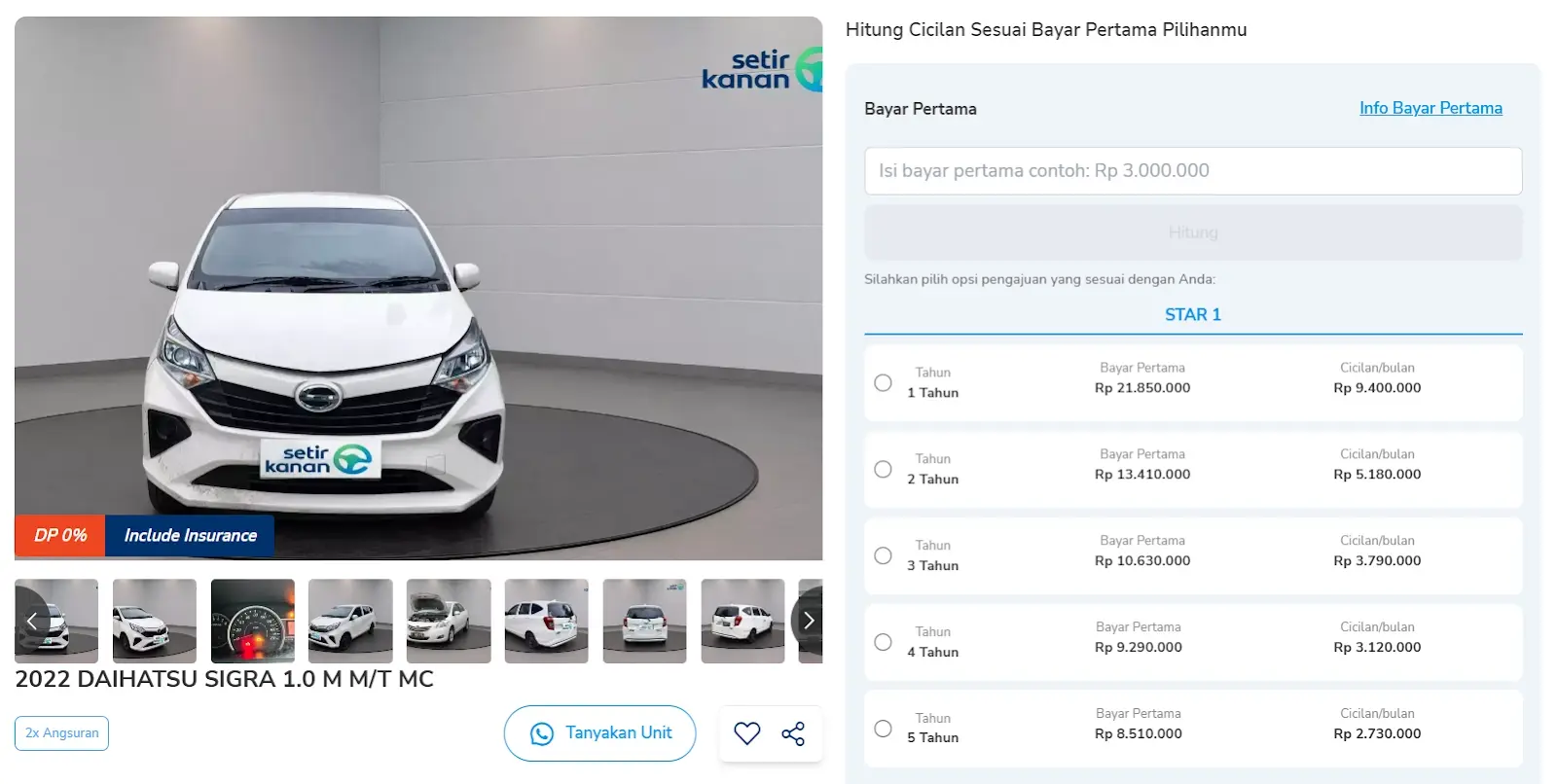This screenshot has width=1557, height=784.
Task: Select the 1 Tahun installment option
Action: coord(883,383)
